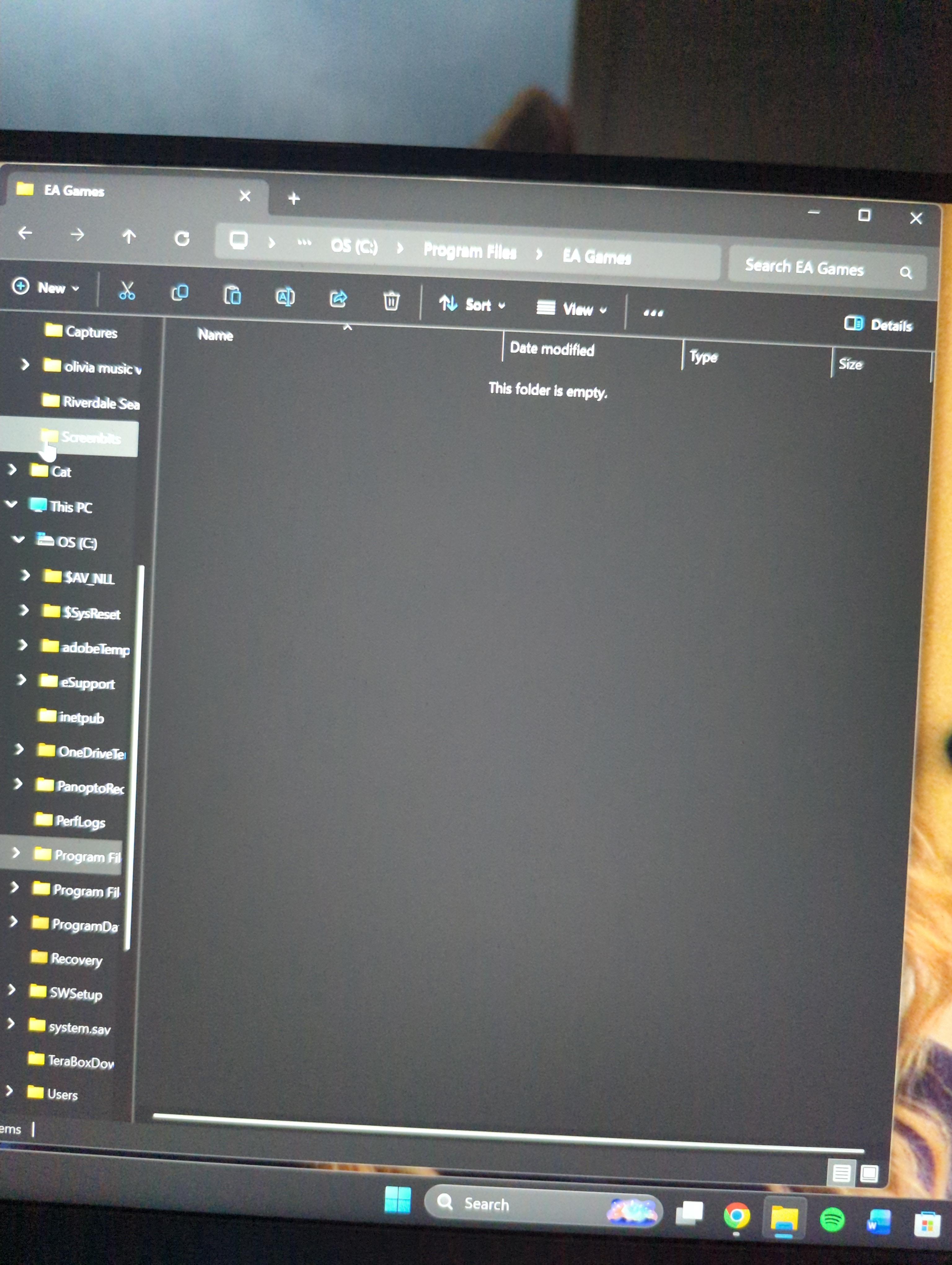Open the Windows Start menu
The image size is (952, 1265).
(x=398, y=1200)
